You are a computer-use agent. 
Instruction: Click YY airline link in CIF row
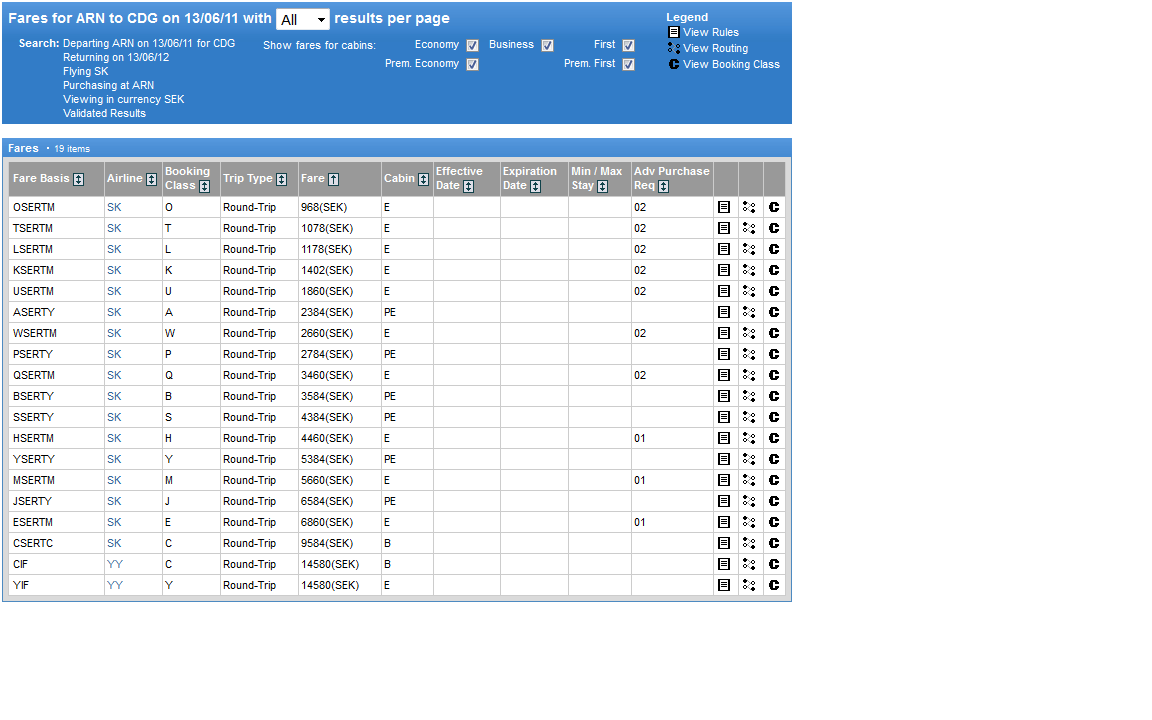tap(115, 564)
